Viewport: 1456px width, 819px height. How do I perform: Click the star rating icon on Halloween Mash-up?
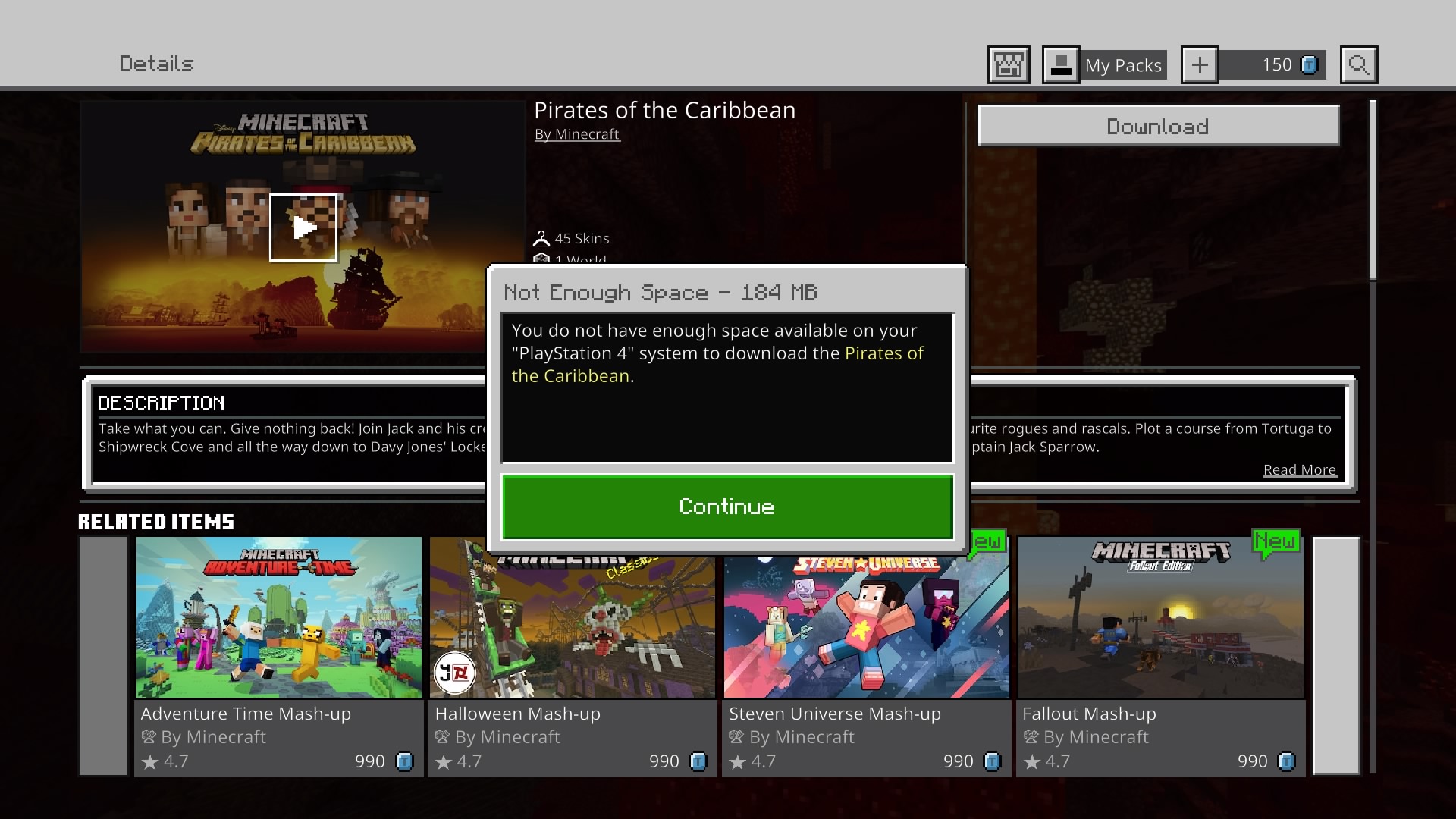(444, 761)
